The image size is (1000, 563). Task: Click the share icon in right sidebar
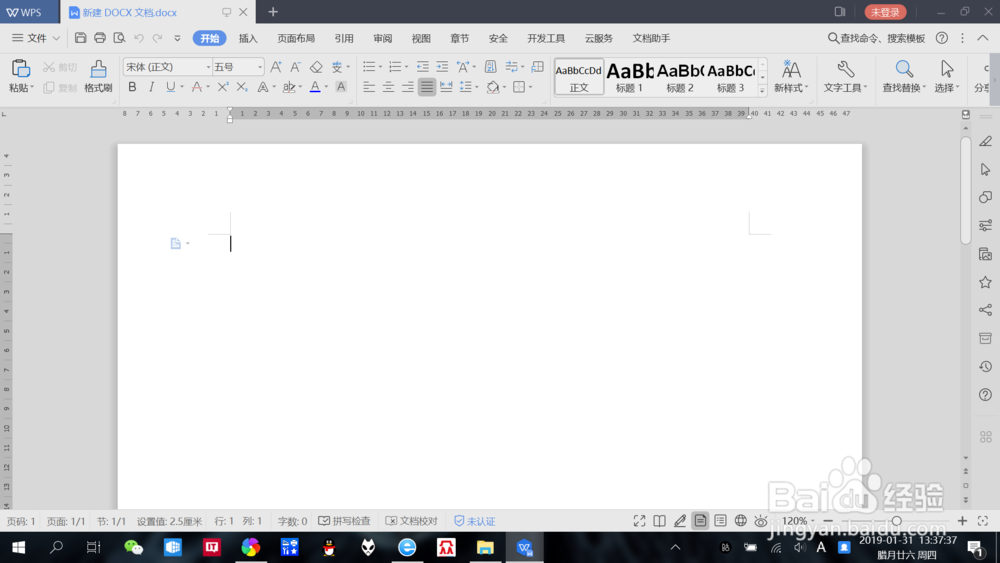click(985, 310)
